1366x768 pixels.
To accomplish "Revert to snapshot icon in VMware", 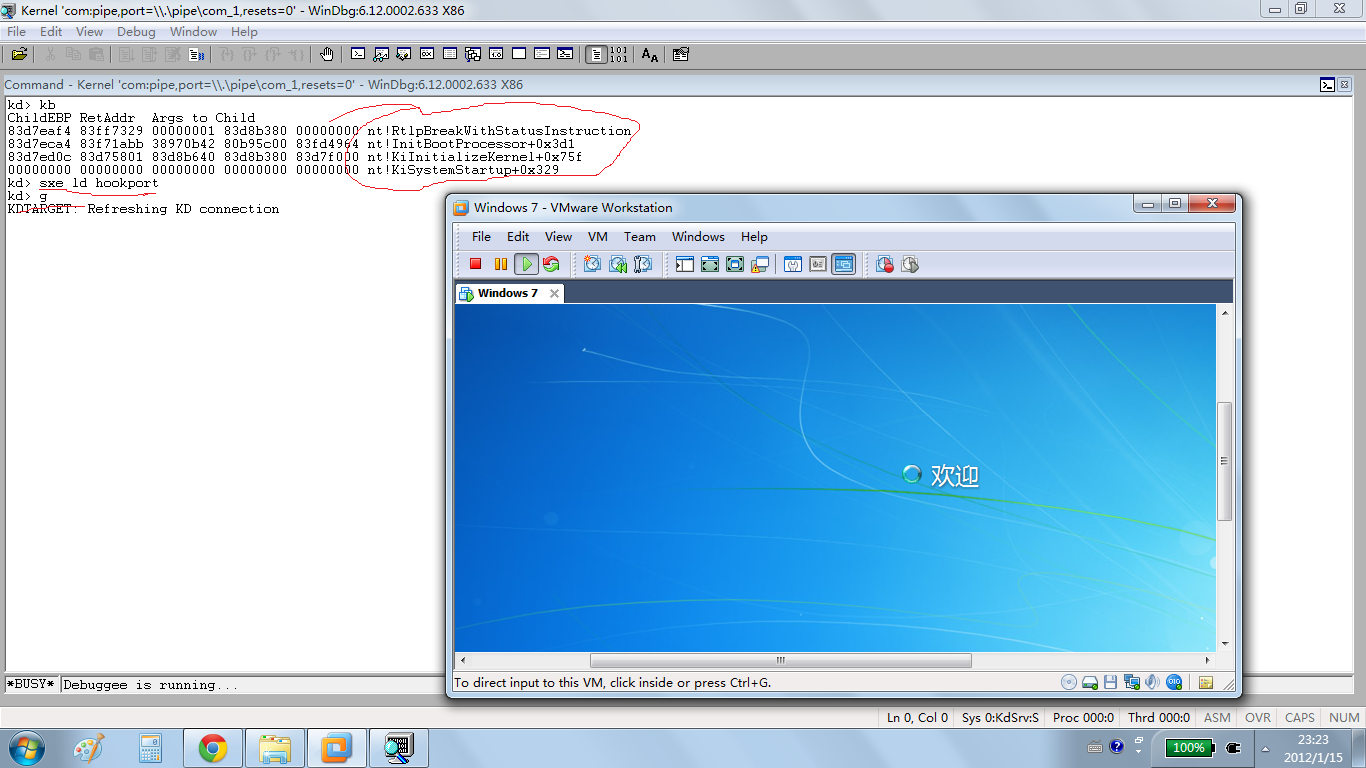I will tap(617, 264).
